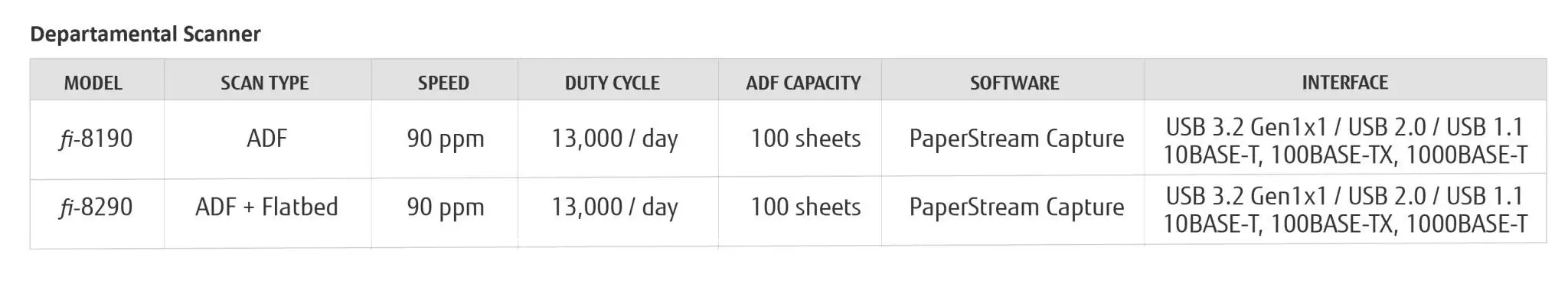Click the SOFTWARE column header
Viewport: 1568px width, 297px height.
coord(1015,83)
